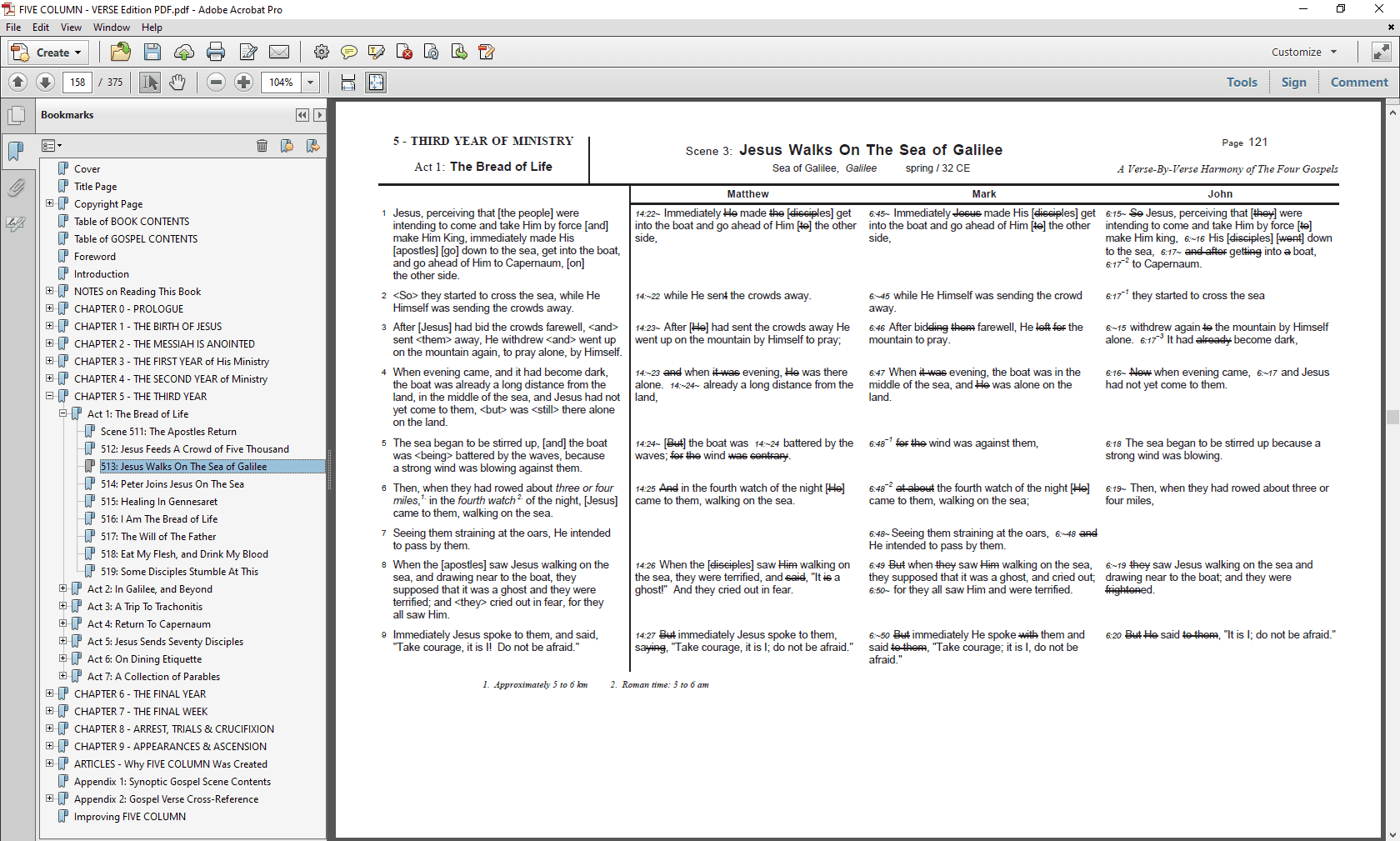Open the View menu
The height and width of the screenshot is (841, 1400).
point(71,28)
